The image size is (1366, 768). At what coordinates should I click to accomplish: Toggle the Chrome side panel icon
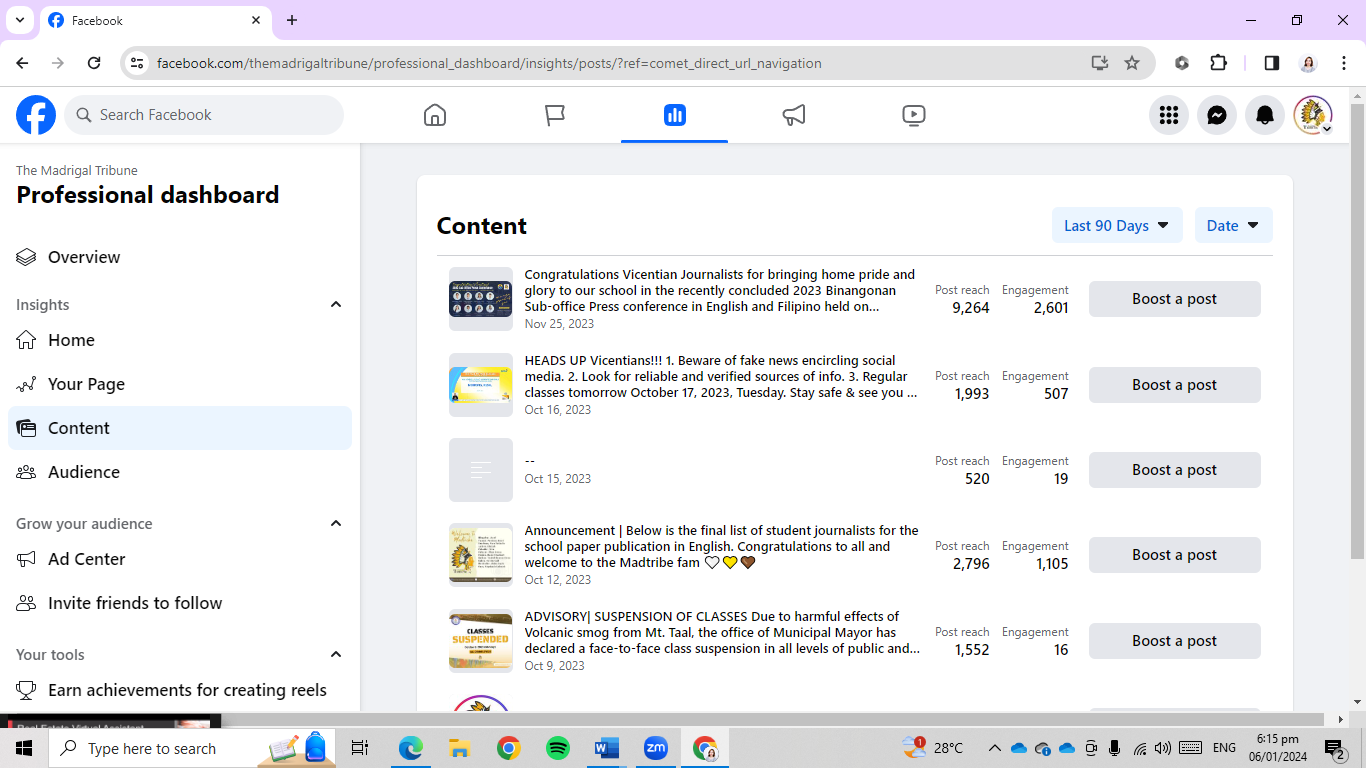click(x=1272, y=63)
